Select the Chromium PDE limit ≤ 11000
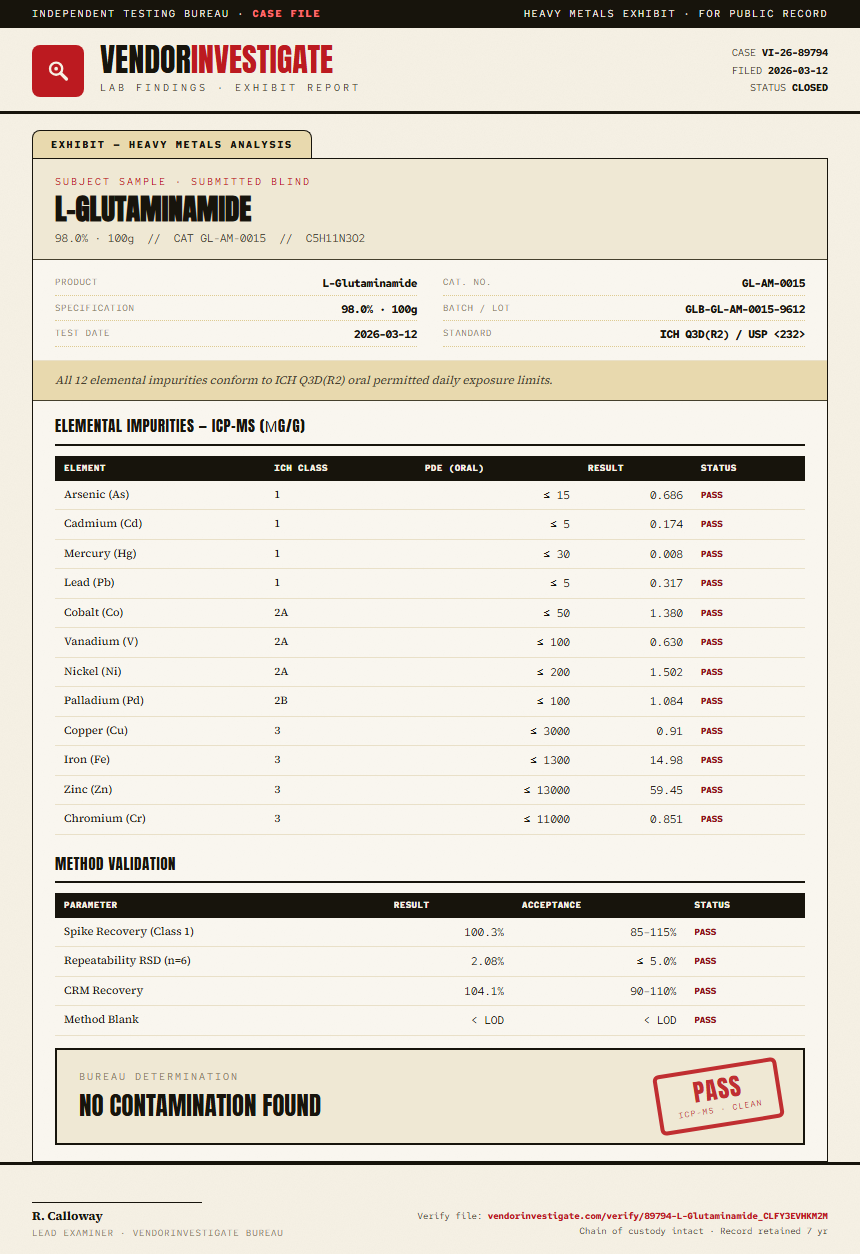This screenshot has height=1254, width=860. (547, 819)
